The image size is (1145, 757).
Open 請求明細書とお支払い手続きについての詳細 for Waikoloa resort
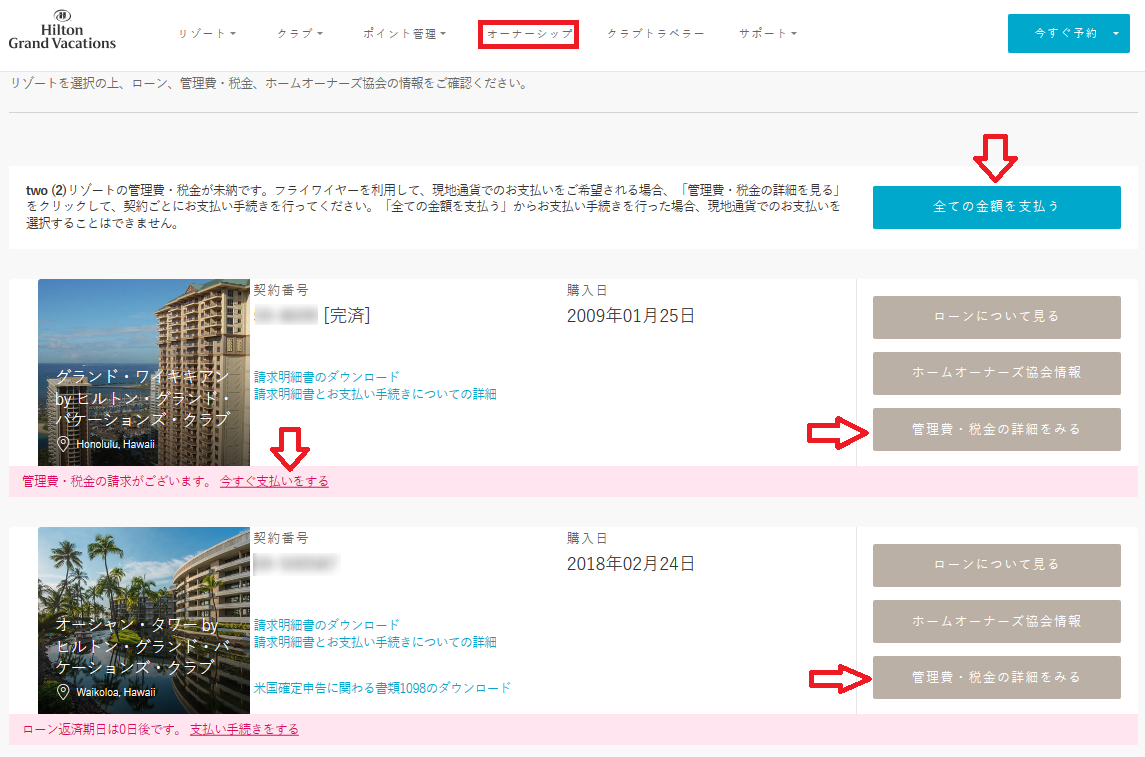coord(375,642)
